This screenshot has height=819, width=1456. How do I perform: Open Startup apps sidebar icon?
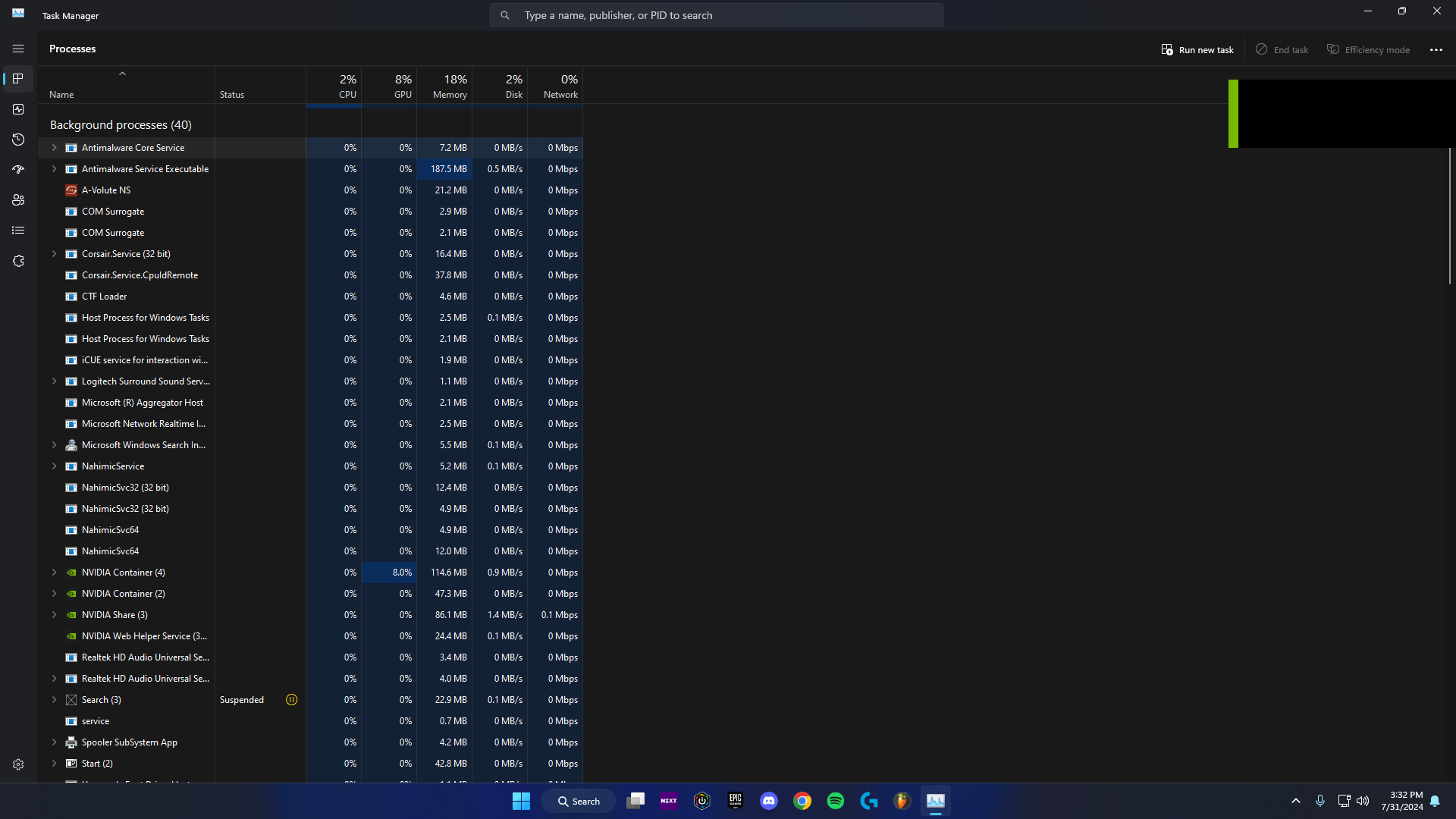pyautogui.click(x=18, y=170)
